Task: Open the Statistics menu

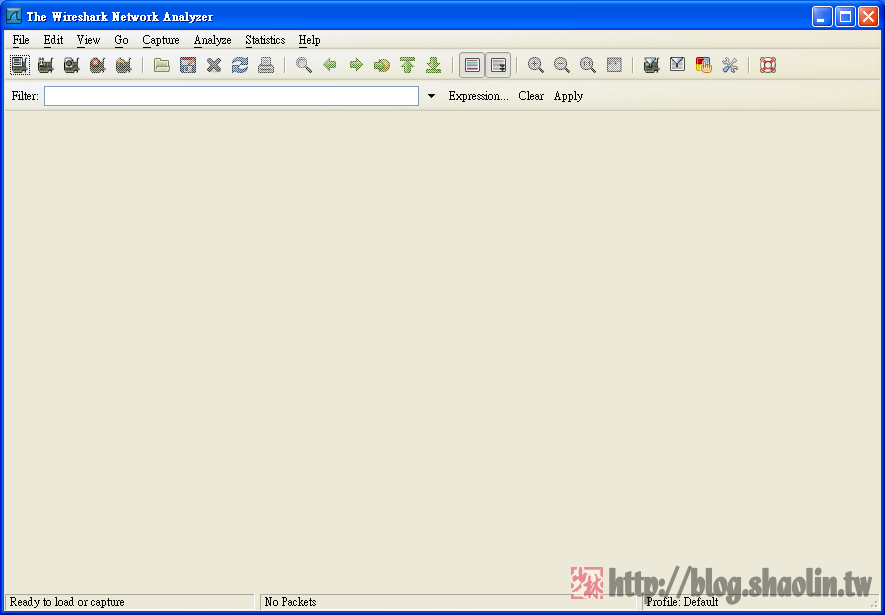Action: 265,40
